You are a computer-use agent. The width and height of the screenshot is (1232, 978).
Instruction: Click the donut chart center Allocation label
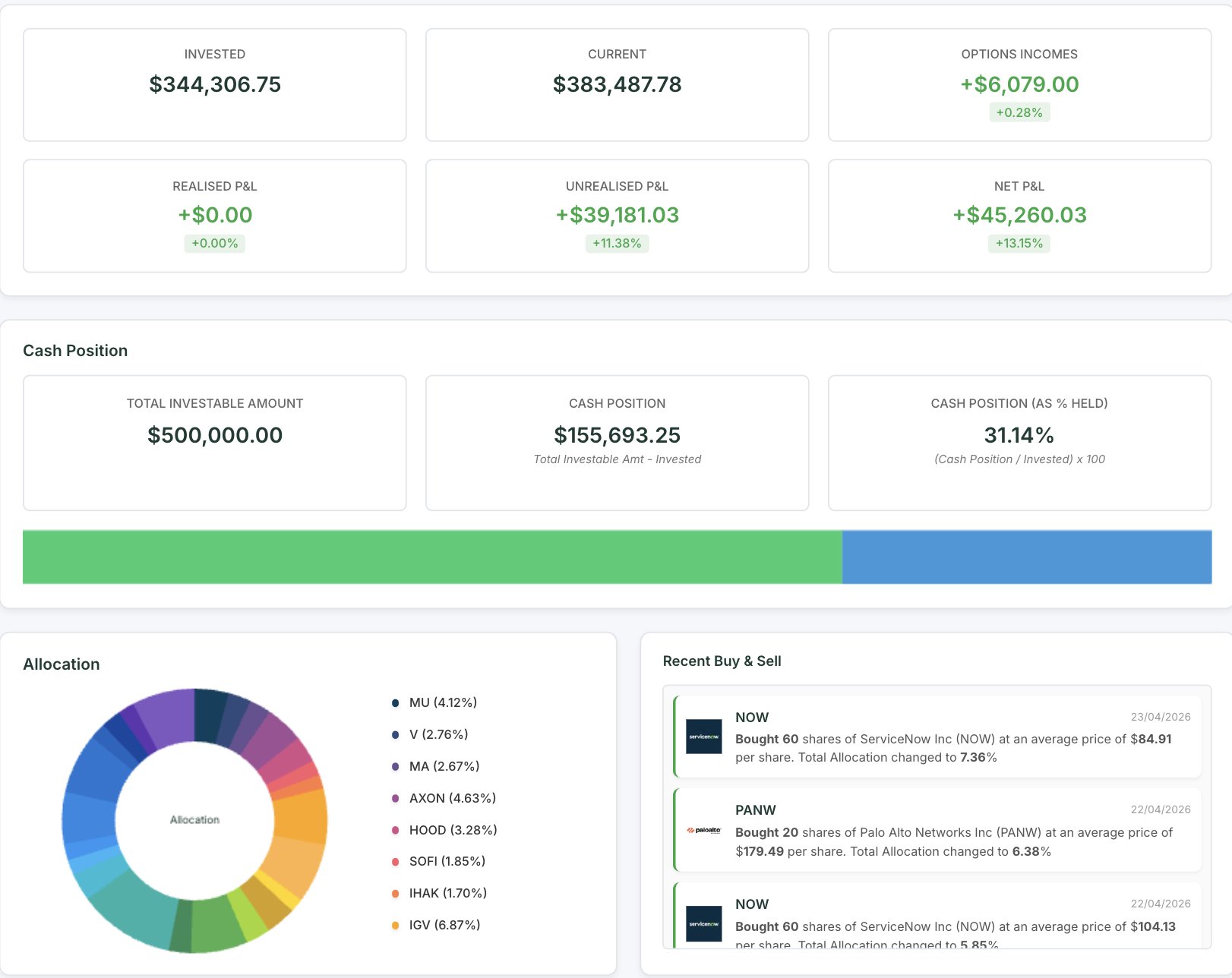[x=194, y=820]
